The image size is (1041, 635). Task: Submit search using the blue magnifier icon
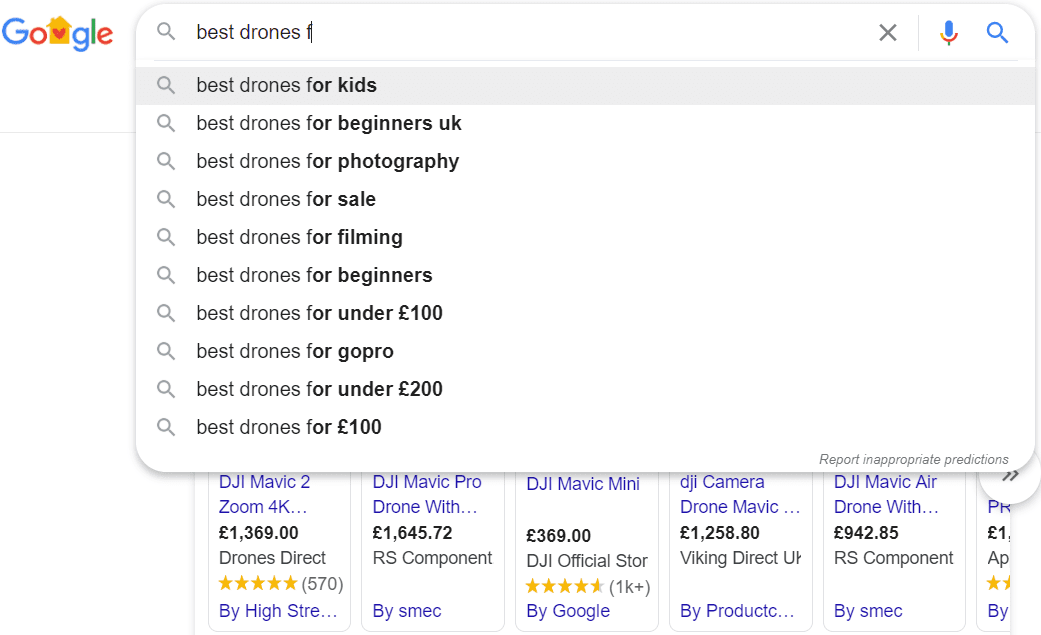(x=997, y=32)
